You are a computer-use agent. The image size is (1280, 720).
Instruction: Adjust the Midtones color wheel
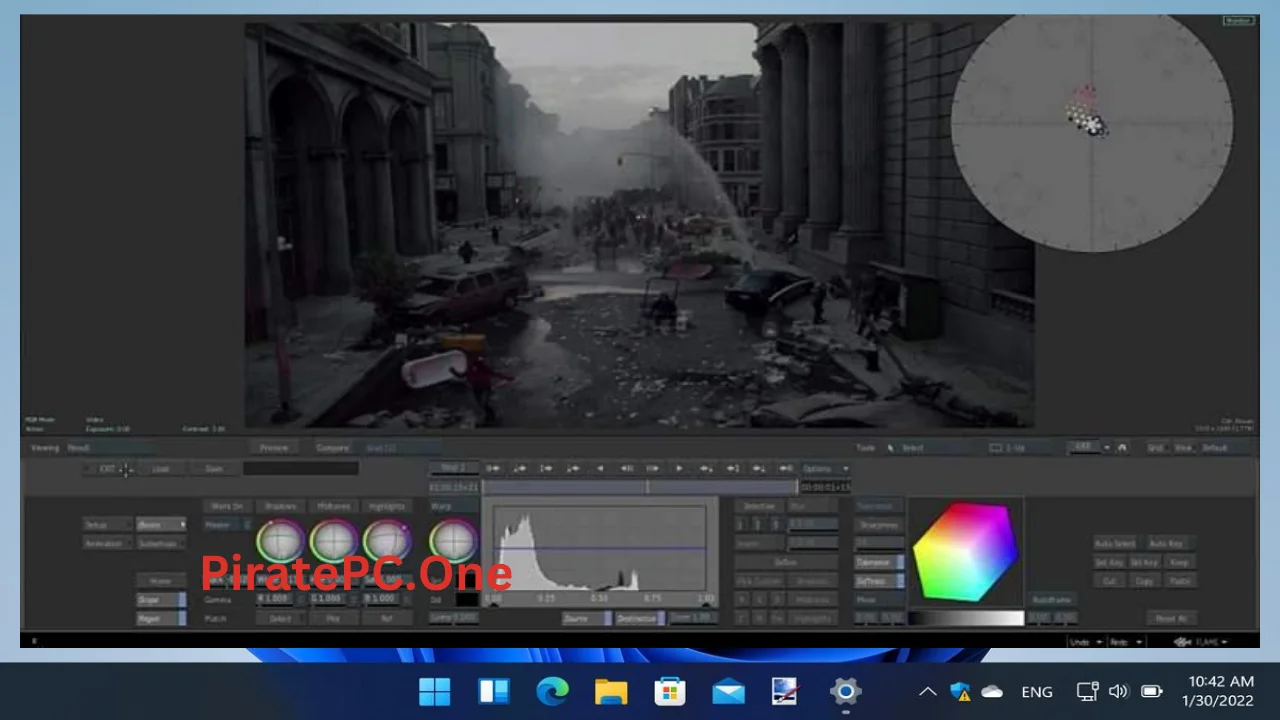(334, 541)
